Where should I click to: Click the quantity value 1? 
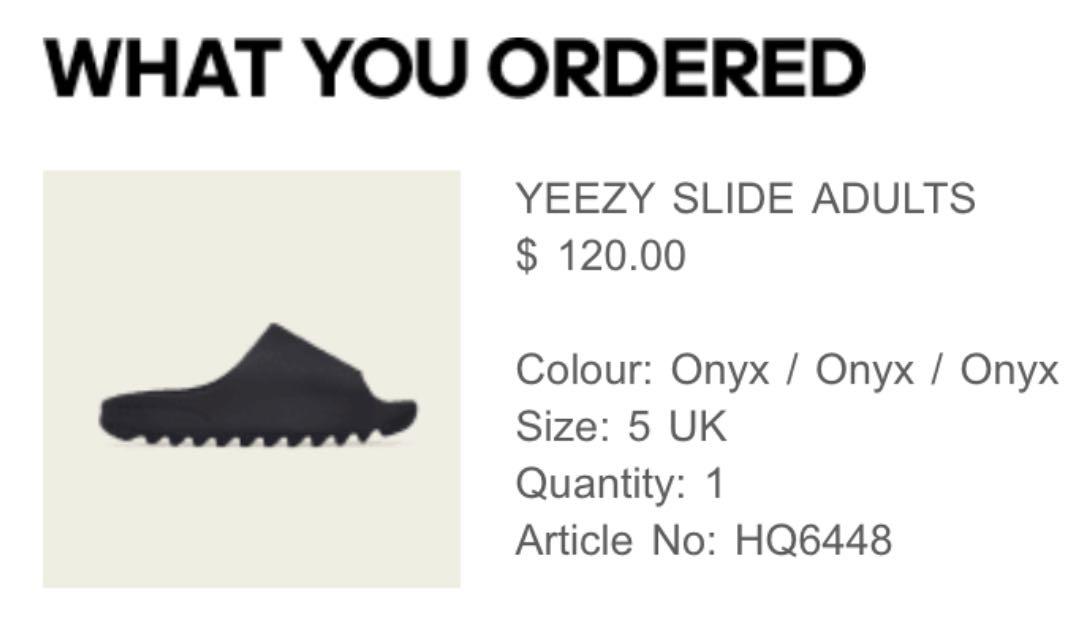tap(715, 484)
